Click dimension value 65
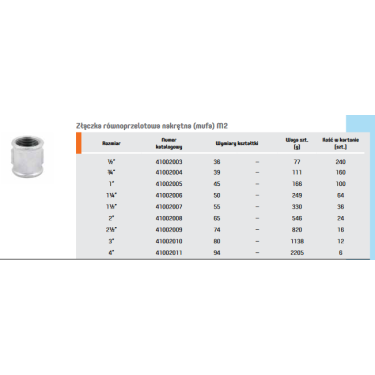 (217, 218)
